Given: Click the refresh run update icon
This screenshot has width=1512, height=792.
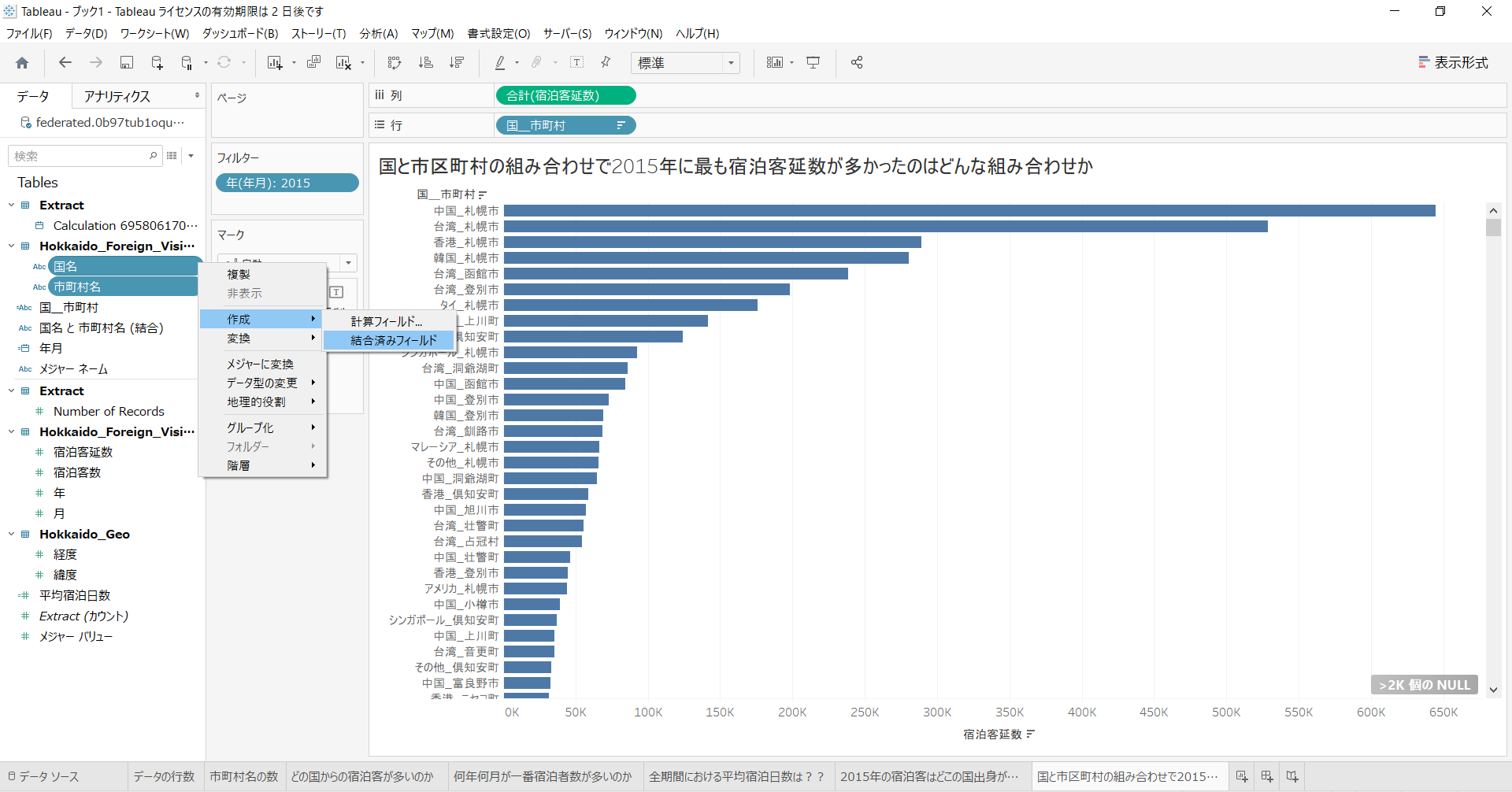Looking at the screenshot, I should (x=224, y=63).
